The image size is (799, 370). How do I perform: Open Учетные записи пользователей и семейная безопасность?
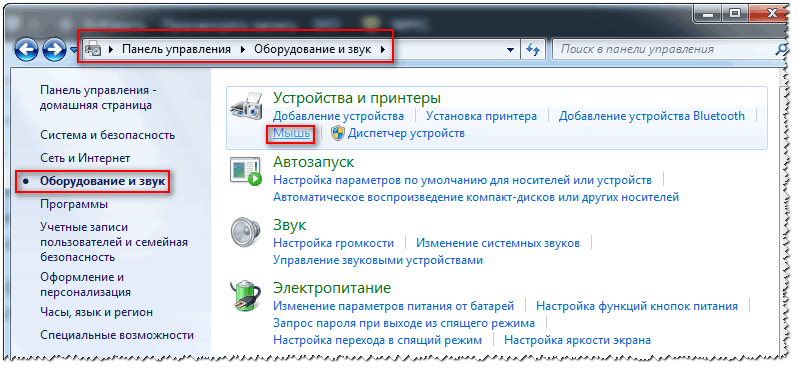[114, 242]
